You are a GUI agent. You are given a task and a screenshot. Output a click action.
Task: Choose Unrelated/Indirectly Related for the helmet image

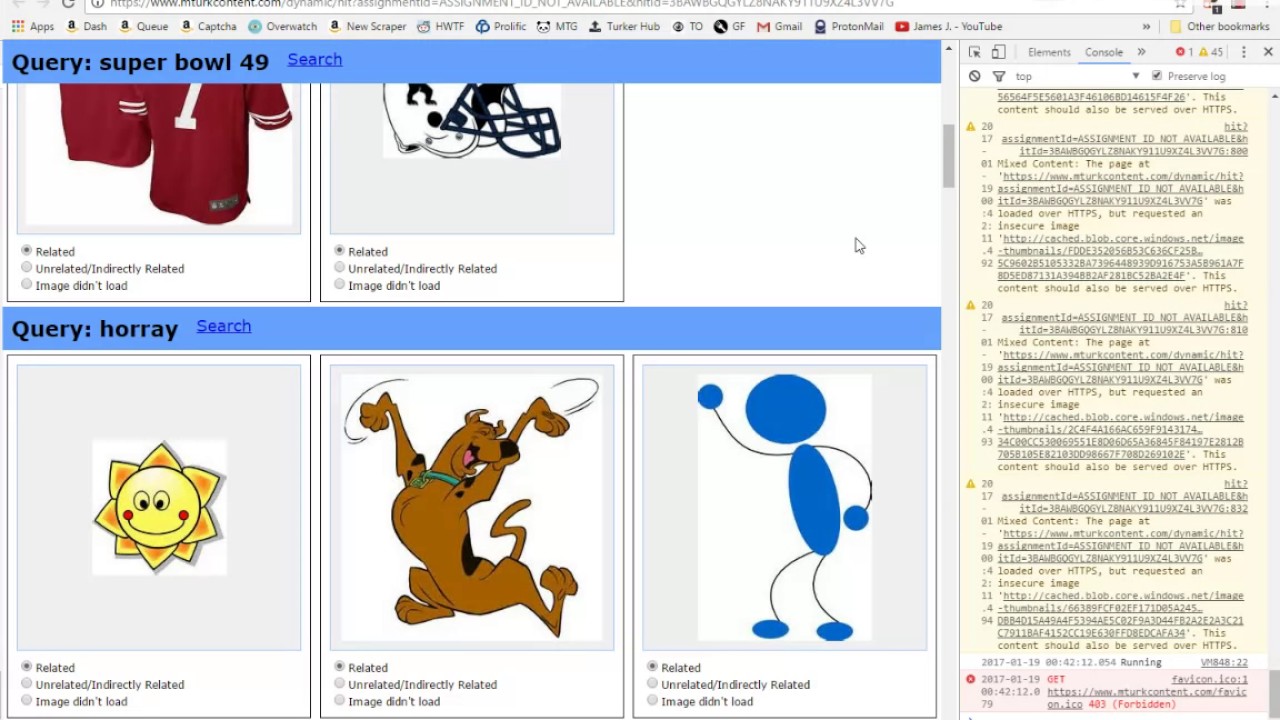[340, 268]
